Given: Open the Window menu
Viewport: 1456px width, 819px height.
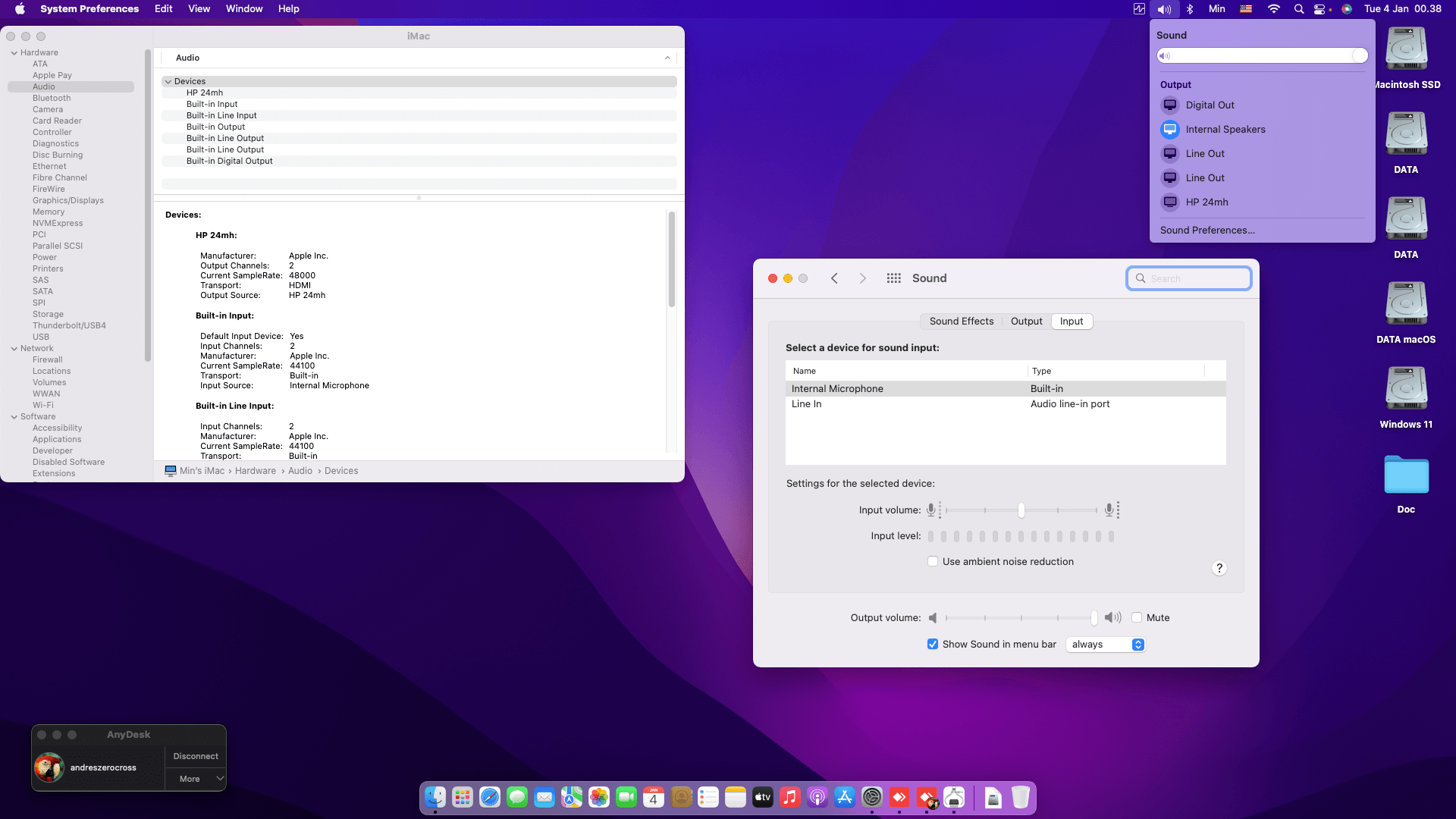Looking at the screenshot, I should click(x=244, y=9).
